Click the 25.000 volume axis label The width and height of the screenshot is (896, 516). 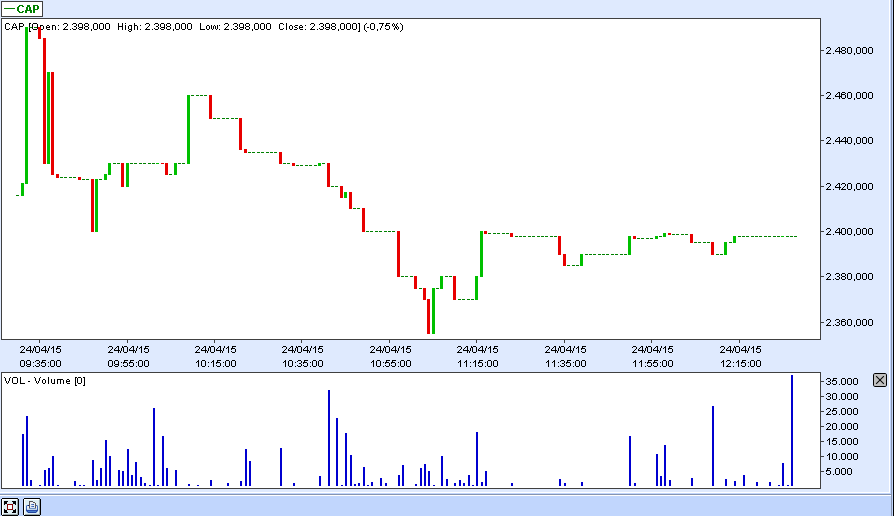[x=842, y=411]
